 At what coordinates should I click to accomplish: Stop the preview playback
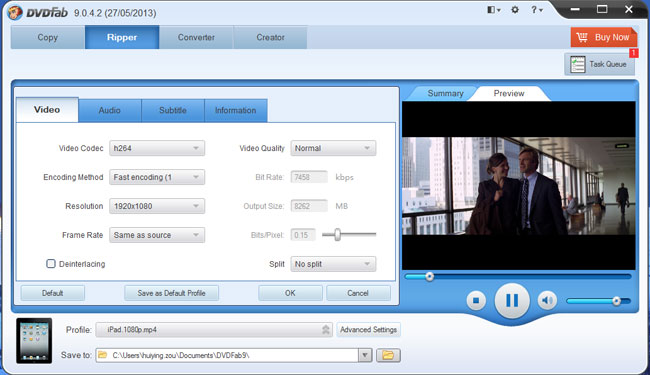coord(476,300)
